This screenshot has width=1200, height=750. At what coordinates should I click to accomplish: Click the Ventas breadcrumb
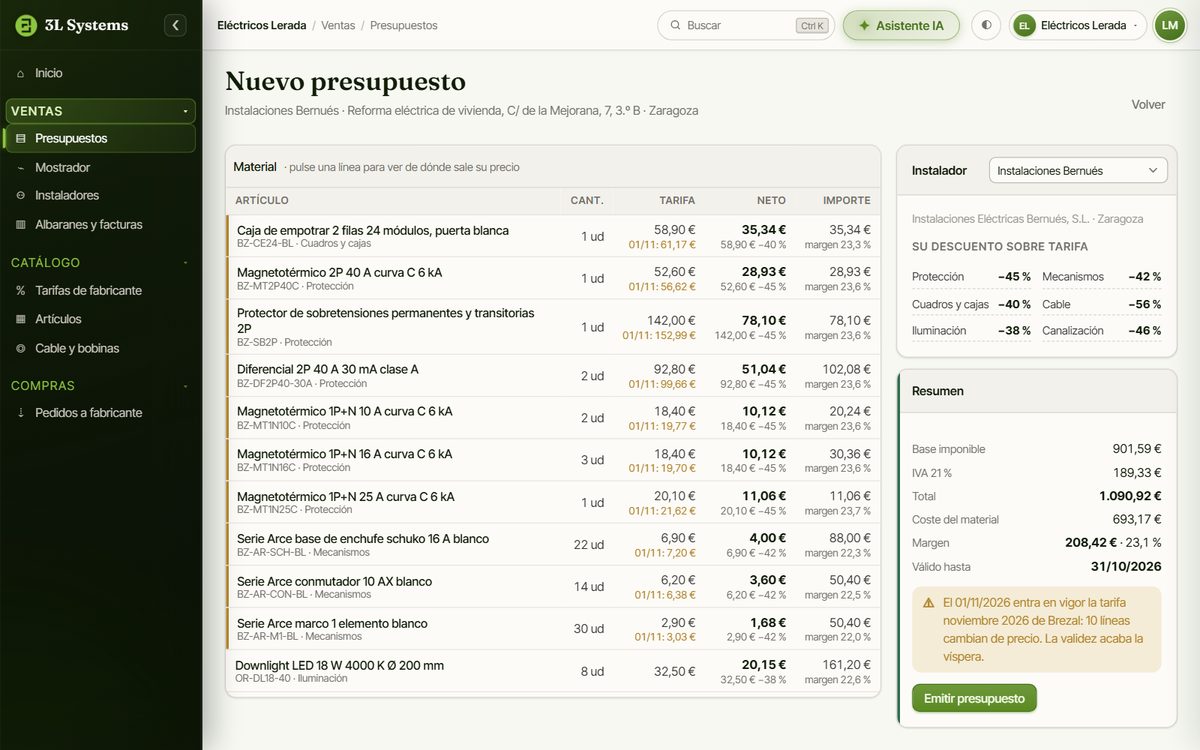(x=338, y=25)
